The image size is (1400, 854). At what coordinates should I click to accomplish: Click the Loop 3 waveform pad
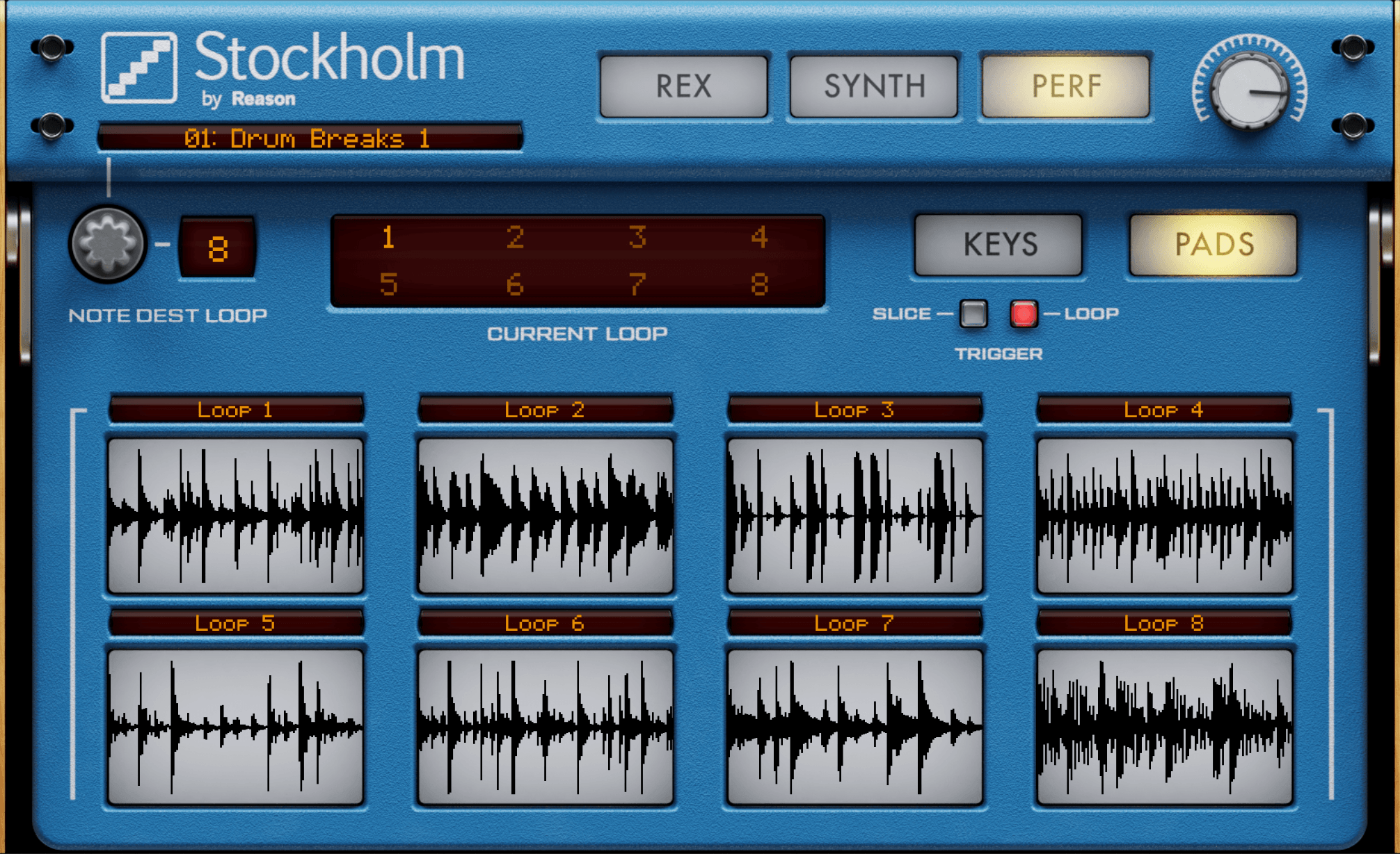[854, 515]
